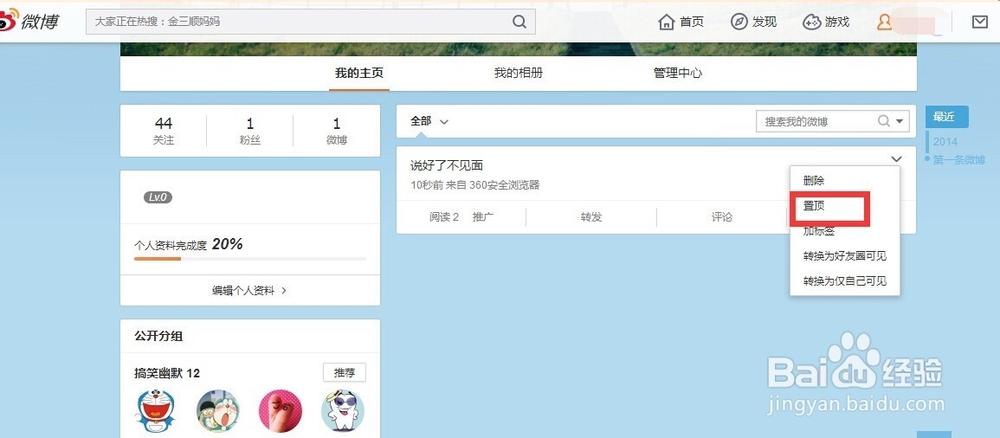Open 编辑个人资料 link
This screenshot has width=1000, height=438.
point(249,290)
